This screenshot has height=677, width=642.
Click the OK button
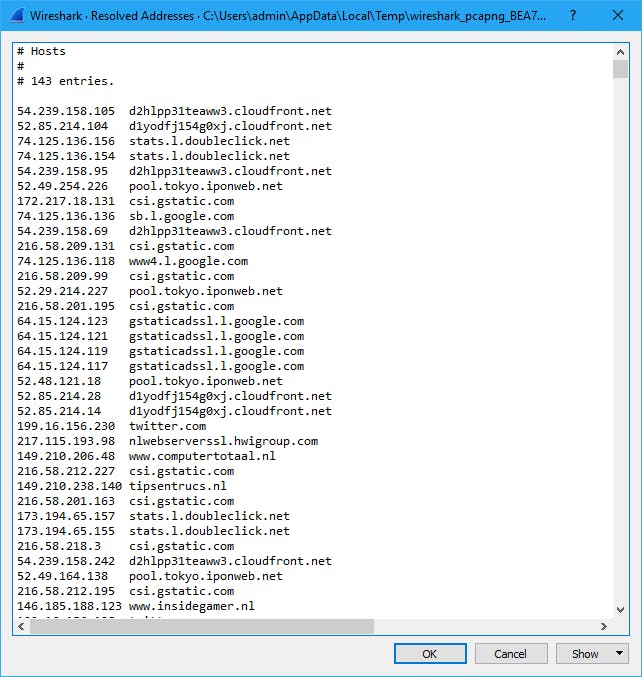[x=430, y=654]
